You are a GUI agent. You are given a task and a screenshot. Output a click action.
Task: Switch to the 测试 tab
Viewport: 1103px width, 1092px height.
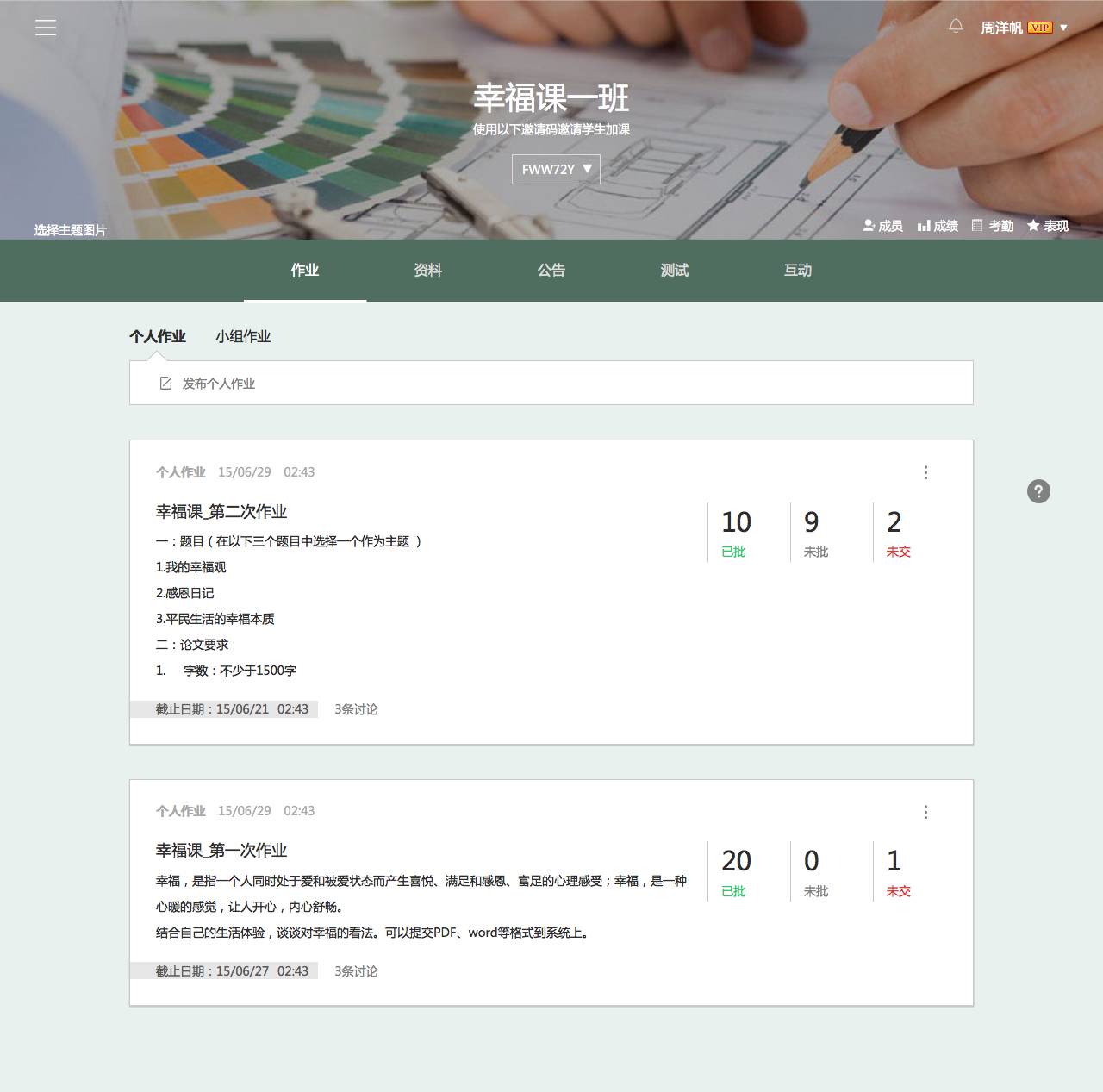[x=675, y=271]
